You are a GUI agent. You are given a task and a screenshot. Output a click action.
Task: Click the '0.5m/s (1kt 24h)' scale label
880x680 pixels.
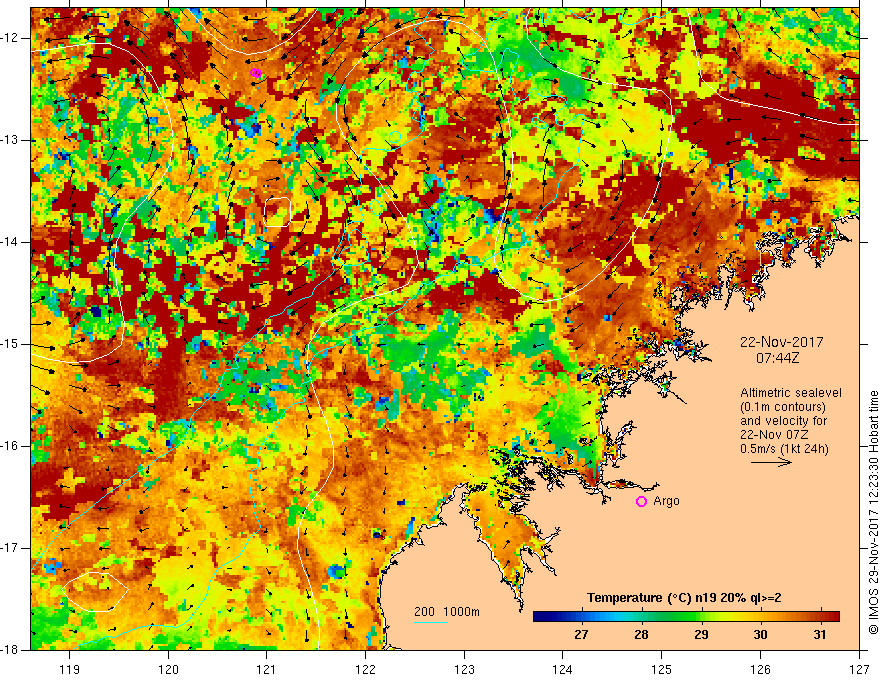(x=784, y=449)
